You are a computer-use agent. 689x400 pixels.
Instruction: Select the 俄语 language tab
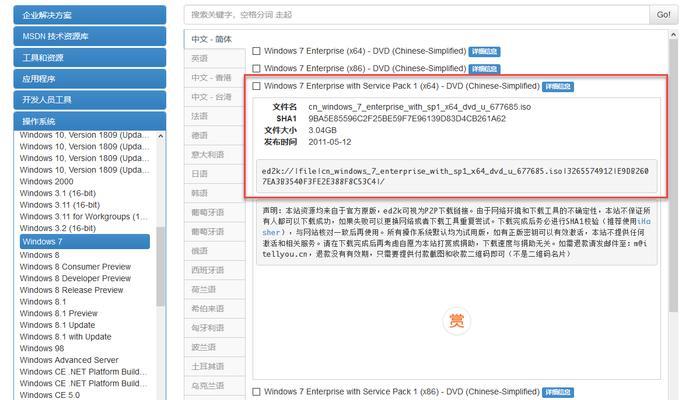(x=214, y=251)
